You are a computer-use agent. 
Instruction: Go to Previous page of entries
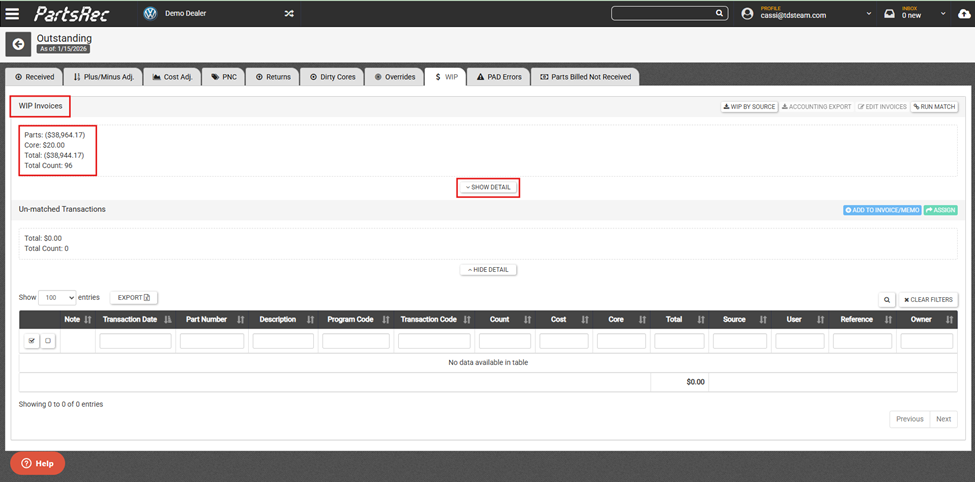click(910, 419)
